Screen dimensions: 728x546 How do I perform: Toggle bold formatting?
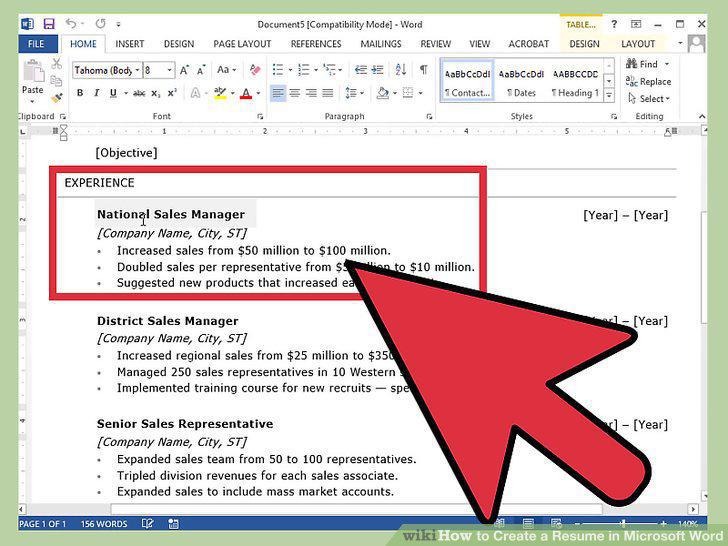80,93
